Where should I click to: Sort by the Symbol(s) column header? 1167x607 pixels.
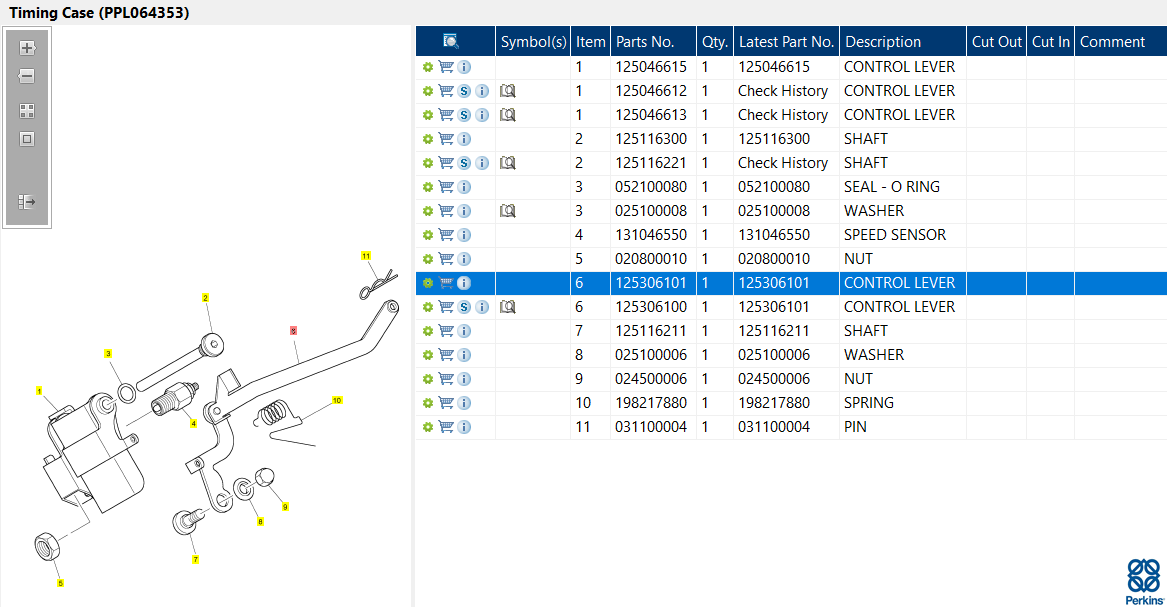click(x=533, y=42)
